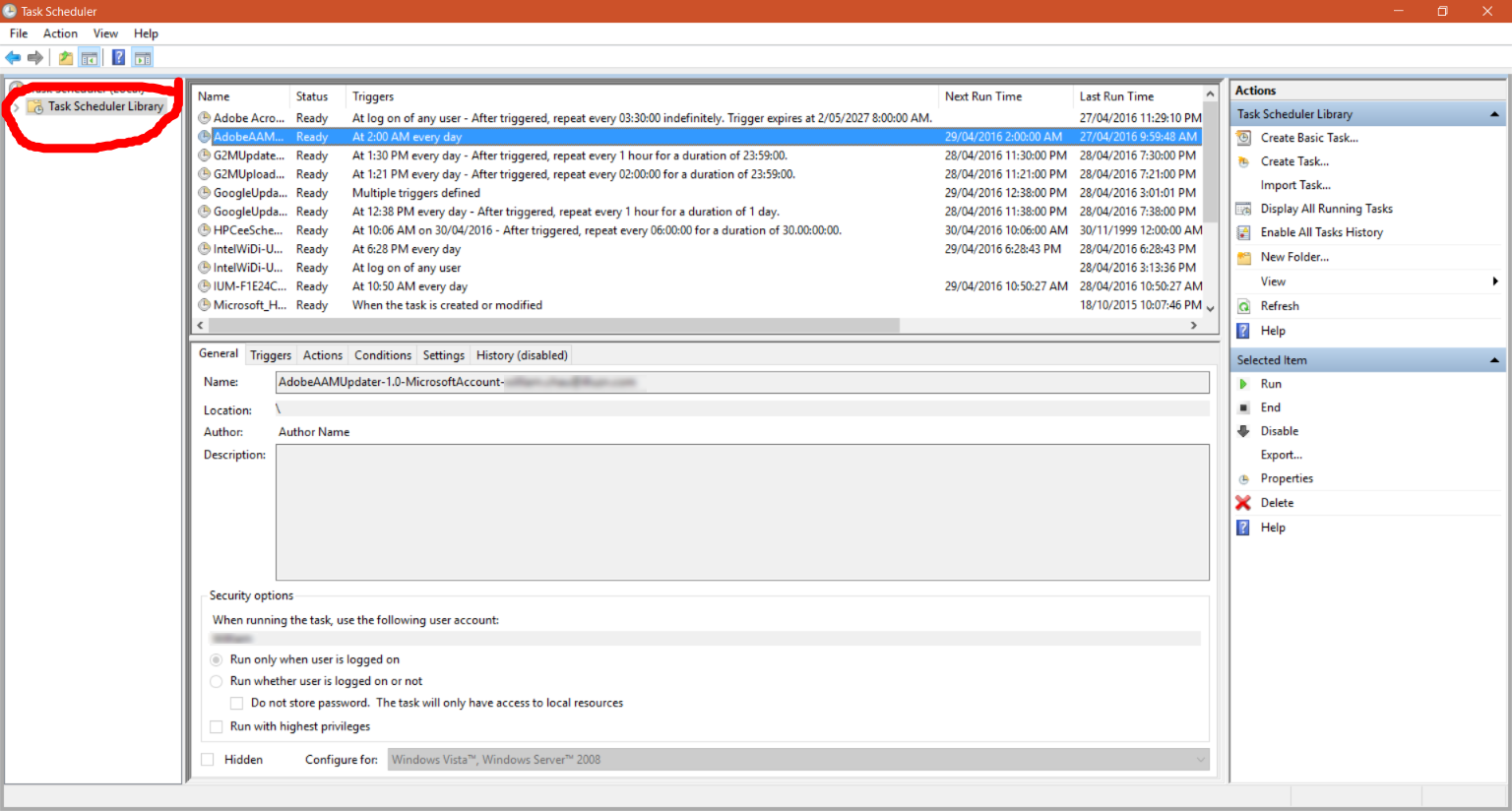Viewport: 1512px width, 811px height.
Task: Check the 'Do not store password' checkbox
Action: tap(237, 703)
